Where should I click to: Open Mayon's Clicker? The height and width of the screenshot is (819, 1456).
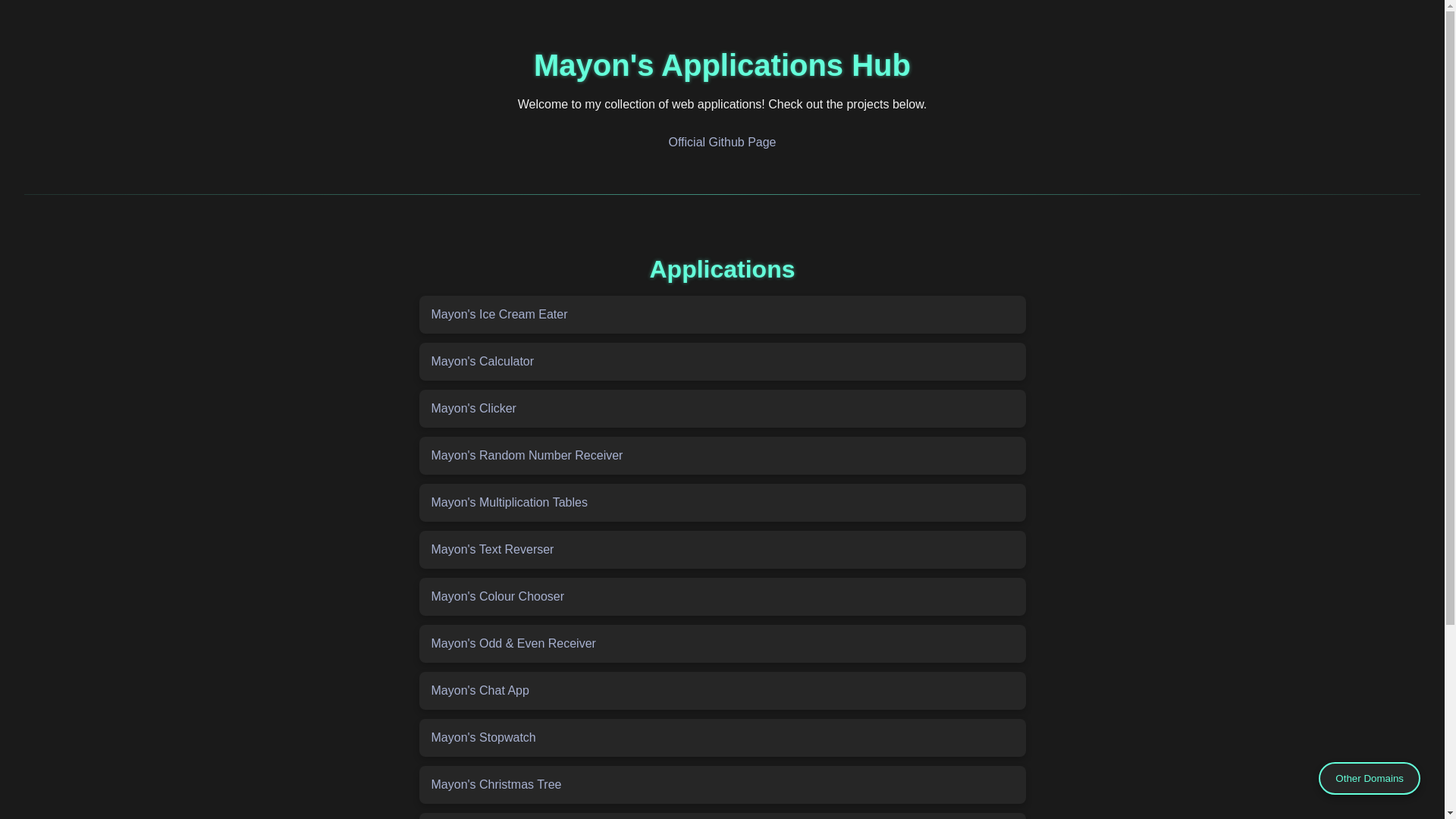pos(722,409)
